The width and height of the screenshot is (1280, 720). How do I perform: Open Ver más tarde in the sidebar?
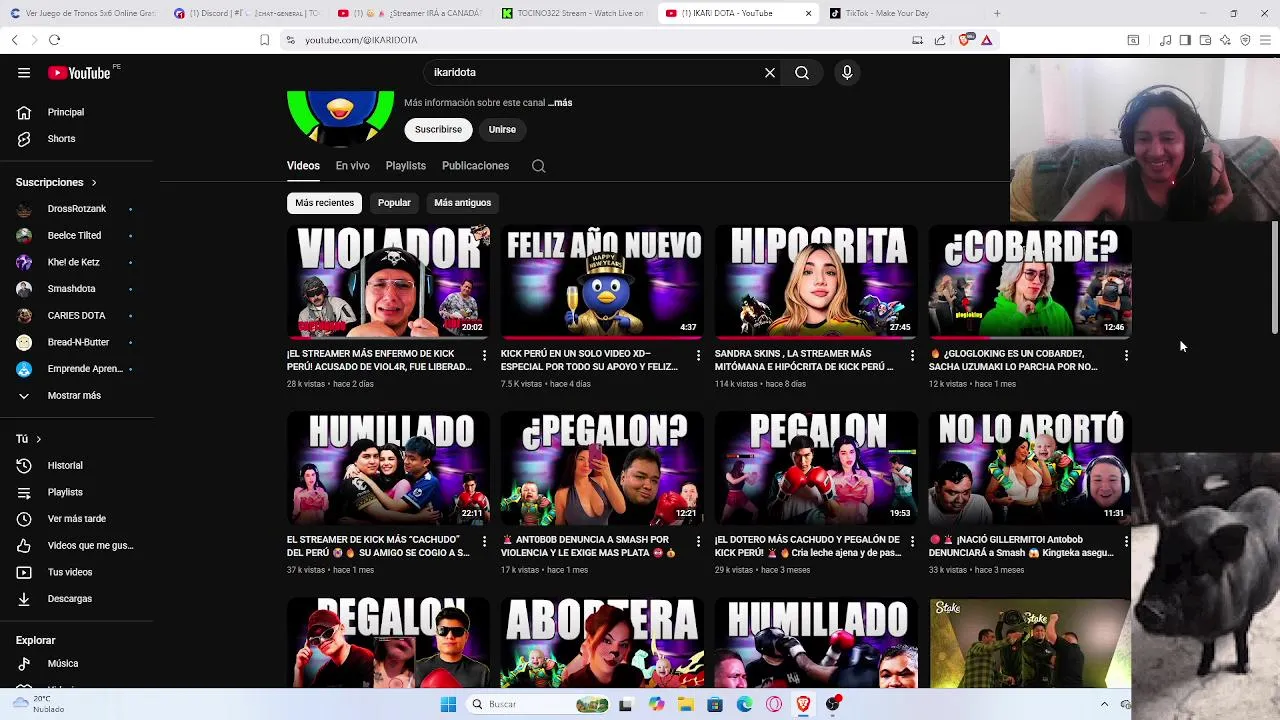pos(77,519)
